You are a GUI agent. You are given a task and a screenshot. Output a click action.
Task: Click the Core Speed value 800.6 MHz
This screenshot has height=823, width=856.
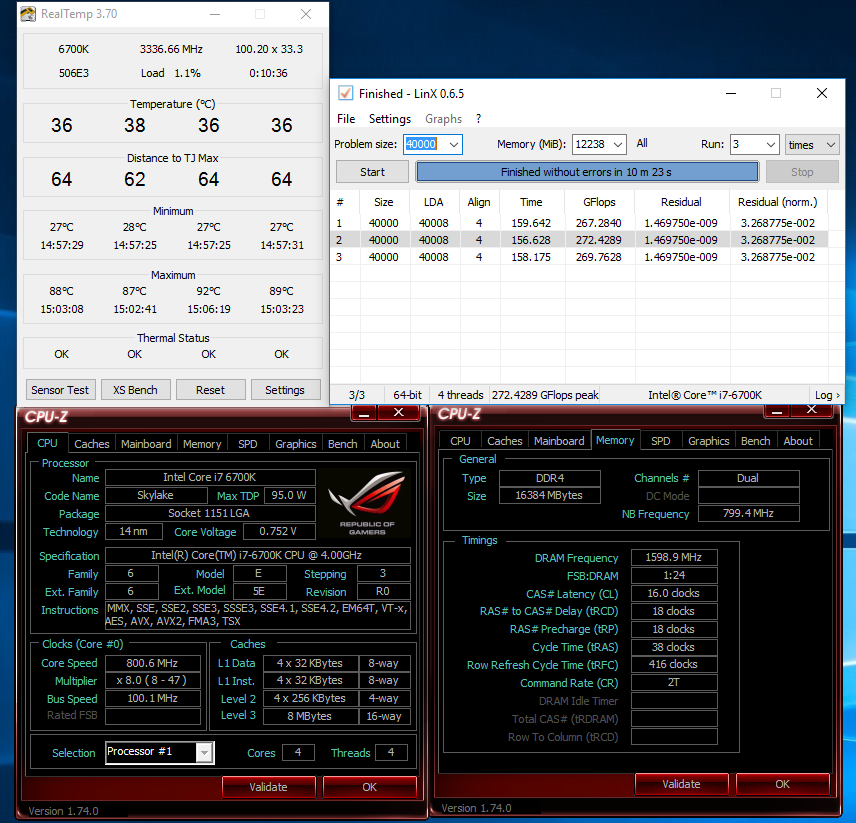152,663
